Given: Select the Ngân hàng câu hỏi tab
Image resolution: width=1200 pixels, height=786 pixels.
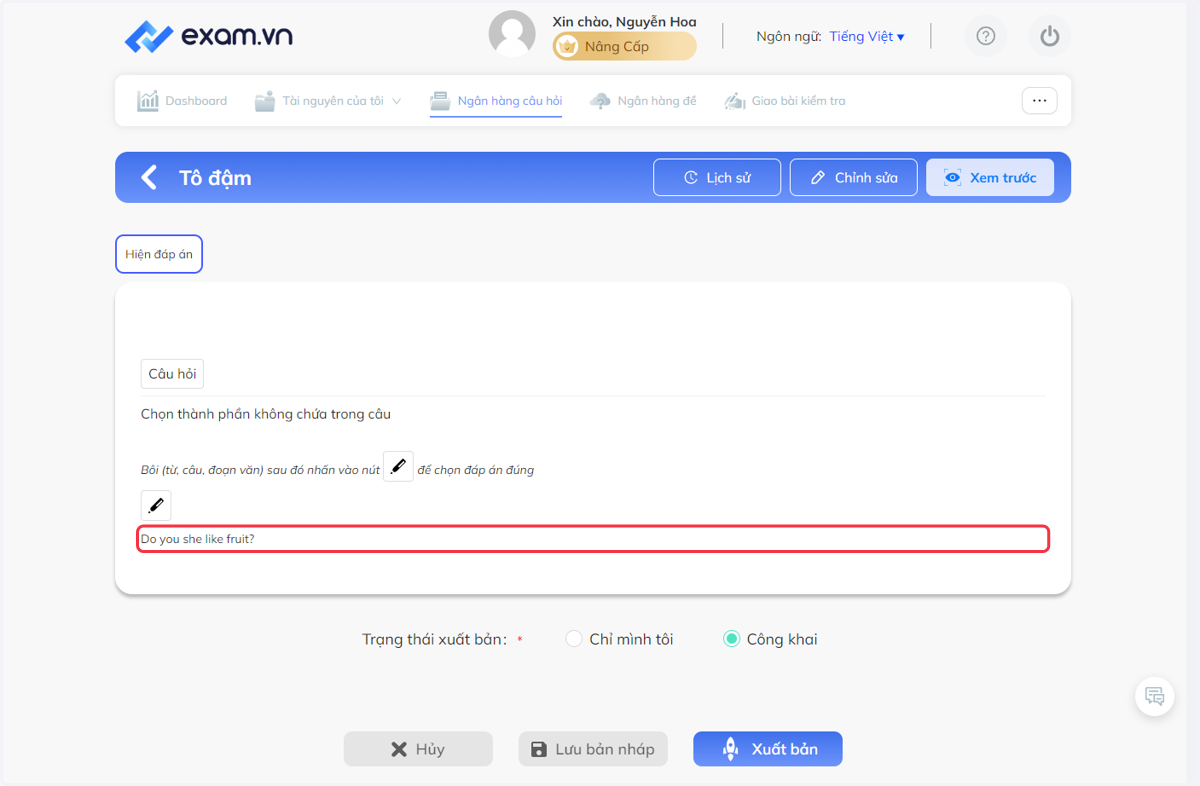Looking at the screenshot, I should pyautogui.click(x=496, y=101).
